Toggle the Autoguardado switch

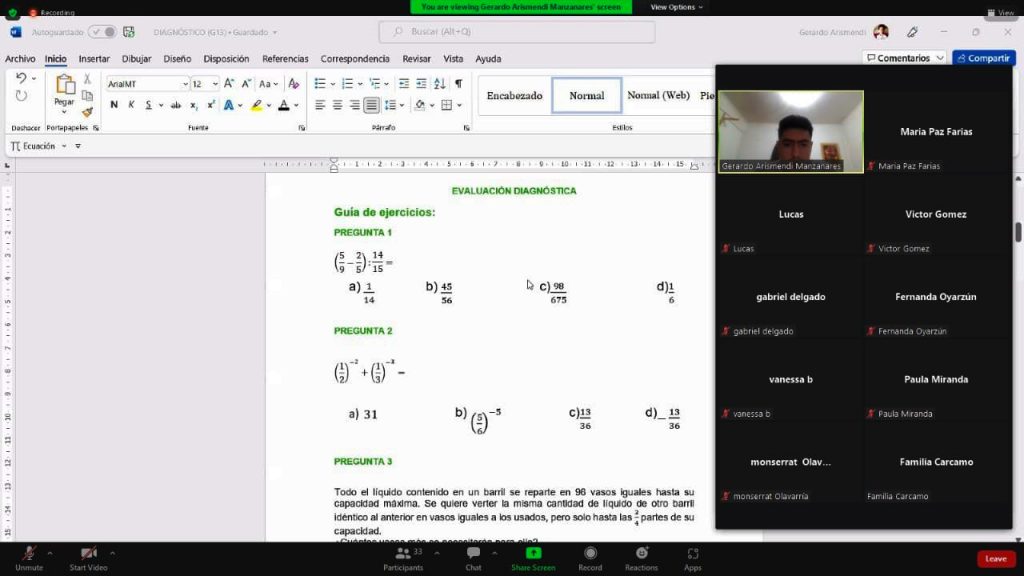coord(101,32)
